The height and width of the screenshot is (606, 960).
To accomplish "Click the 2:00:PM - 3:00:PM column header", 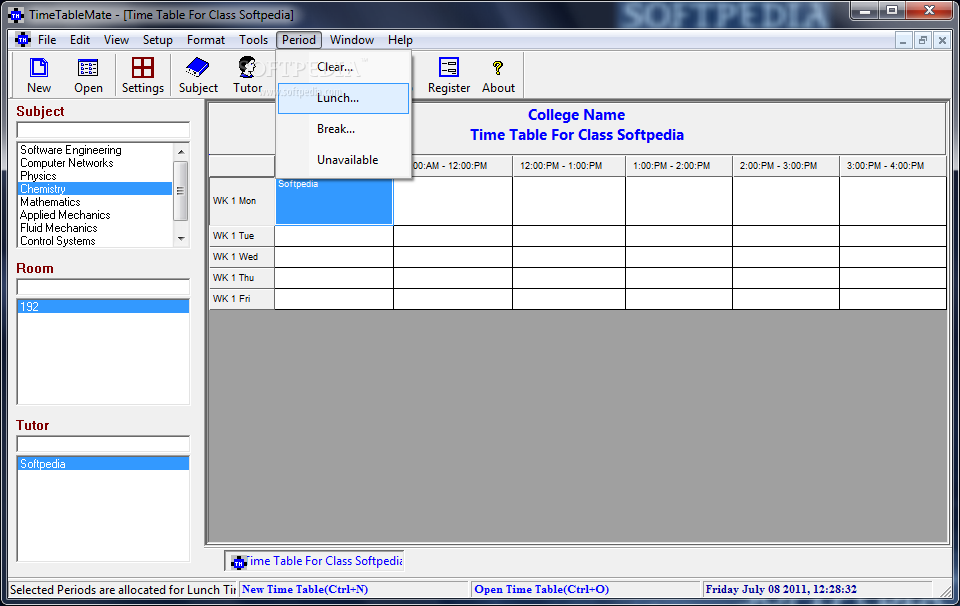I will 786,166.
